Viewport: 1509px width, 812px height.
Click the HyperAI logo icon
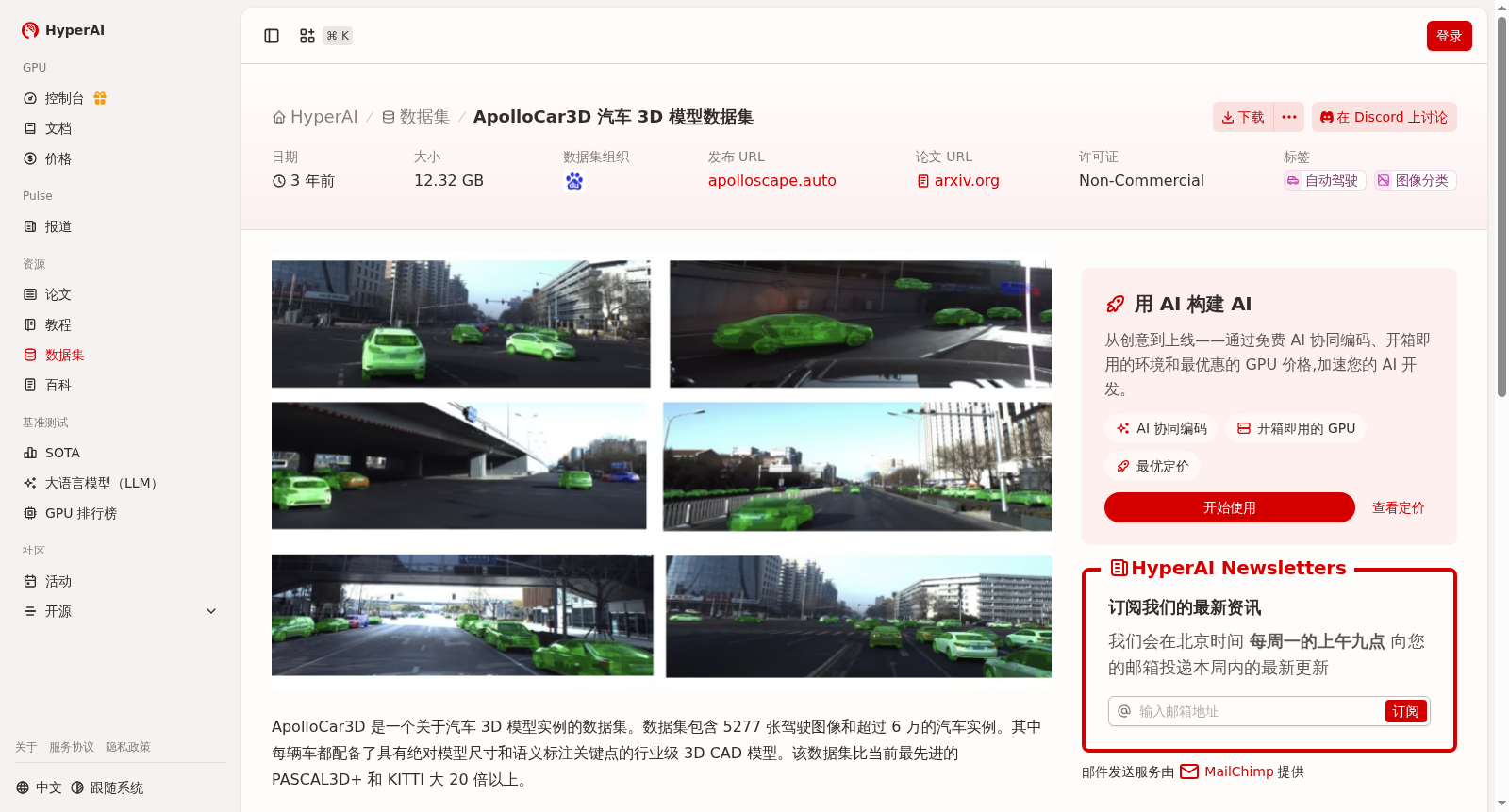click(x=30, y=30)
